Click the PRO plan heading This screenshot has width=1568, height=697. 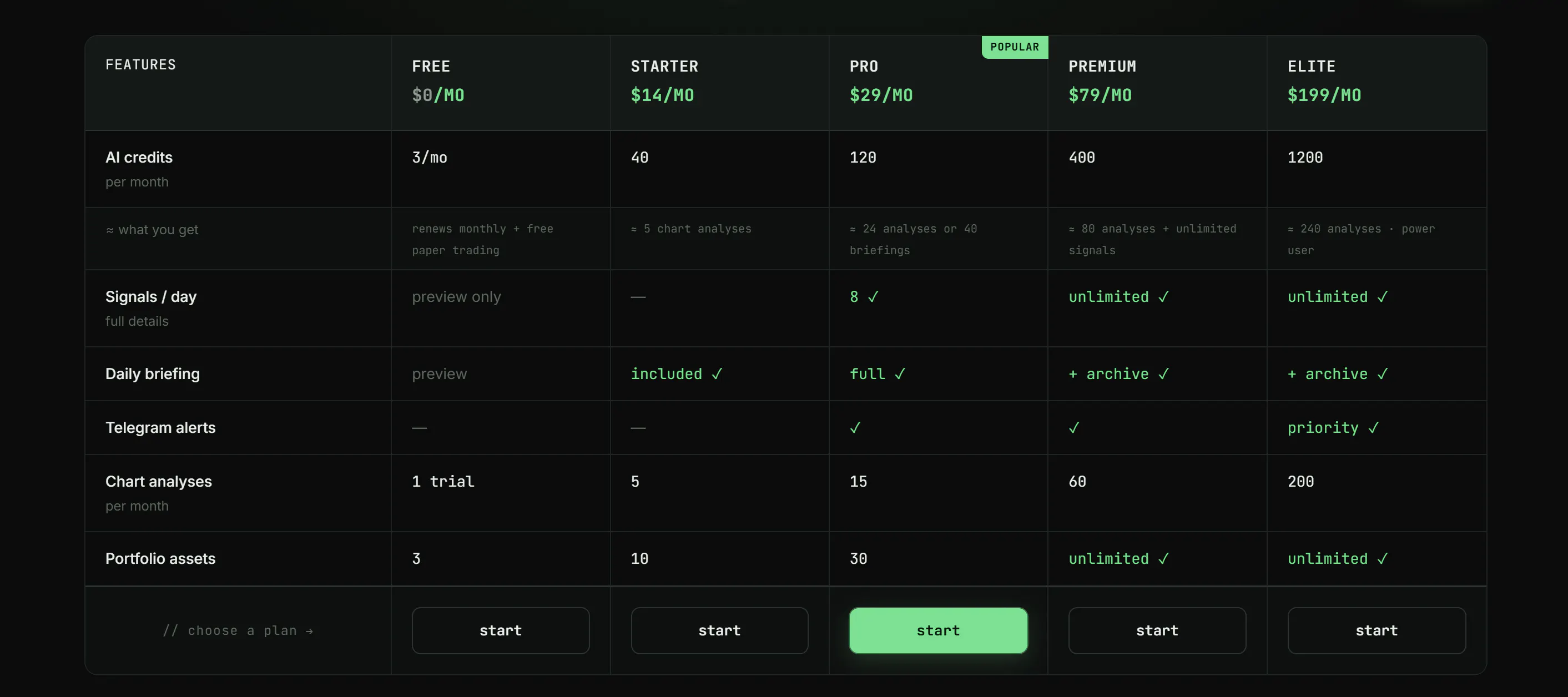pos(864,67)
